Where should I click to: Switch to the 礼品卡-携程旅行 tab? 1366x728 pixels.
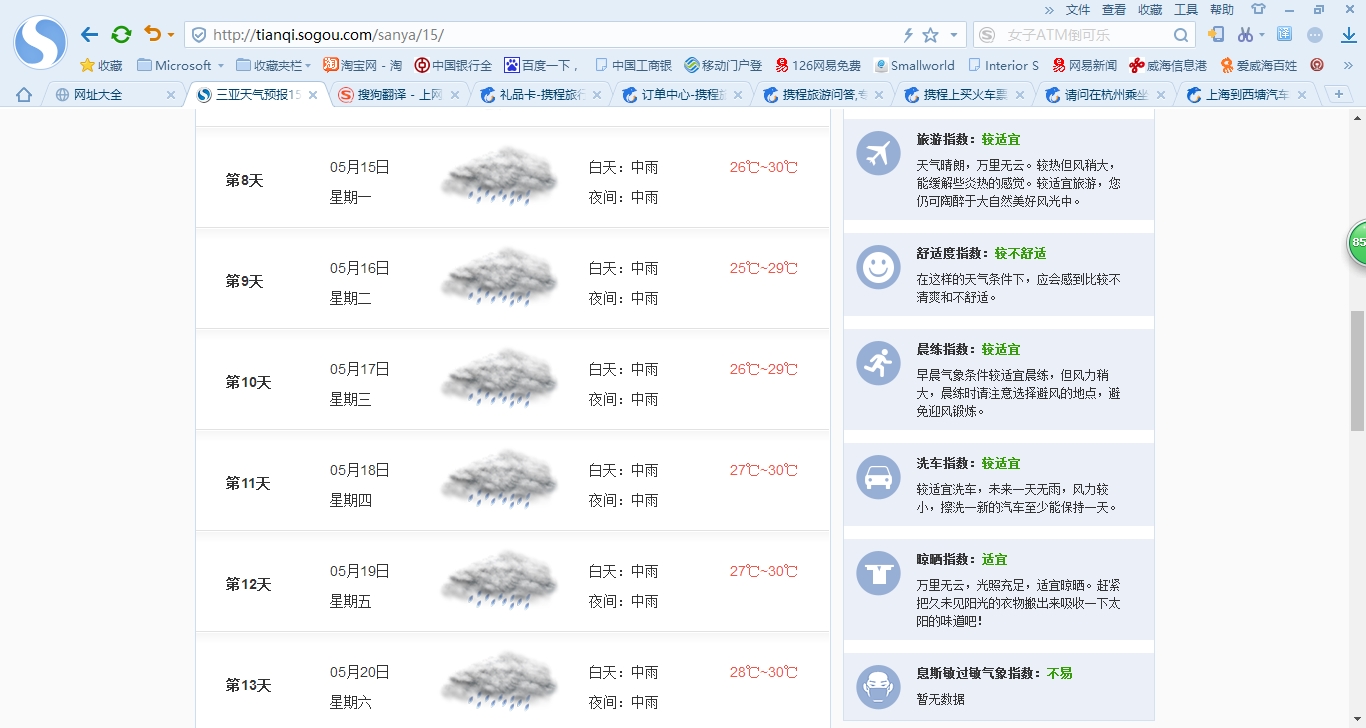click(542, 95)
